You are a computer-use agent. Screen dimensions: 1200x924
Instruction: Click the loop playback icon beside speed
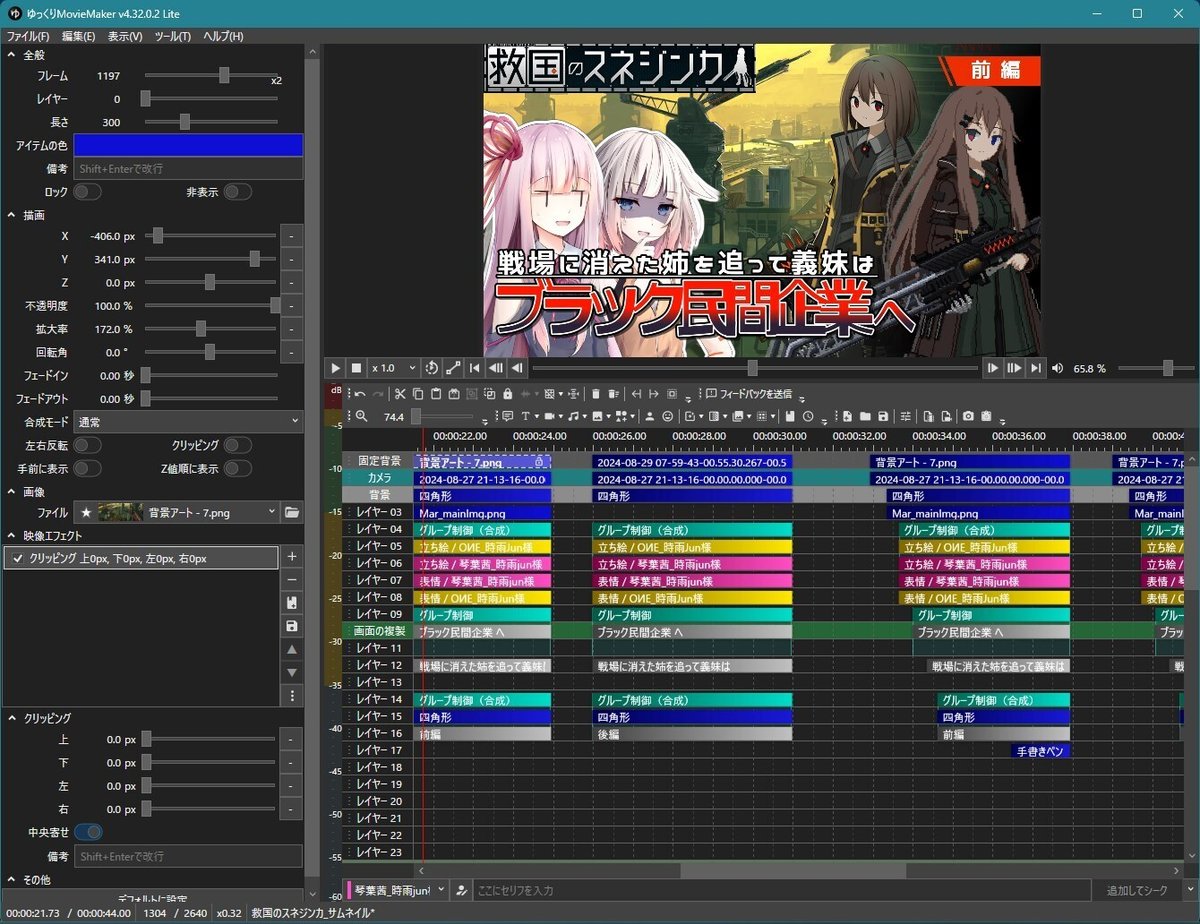(432, 368)
